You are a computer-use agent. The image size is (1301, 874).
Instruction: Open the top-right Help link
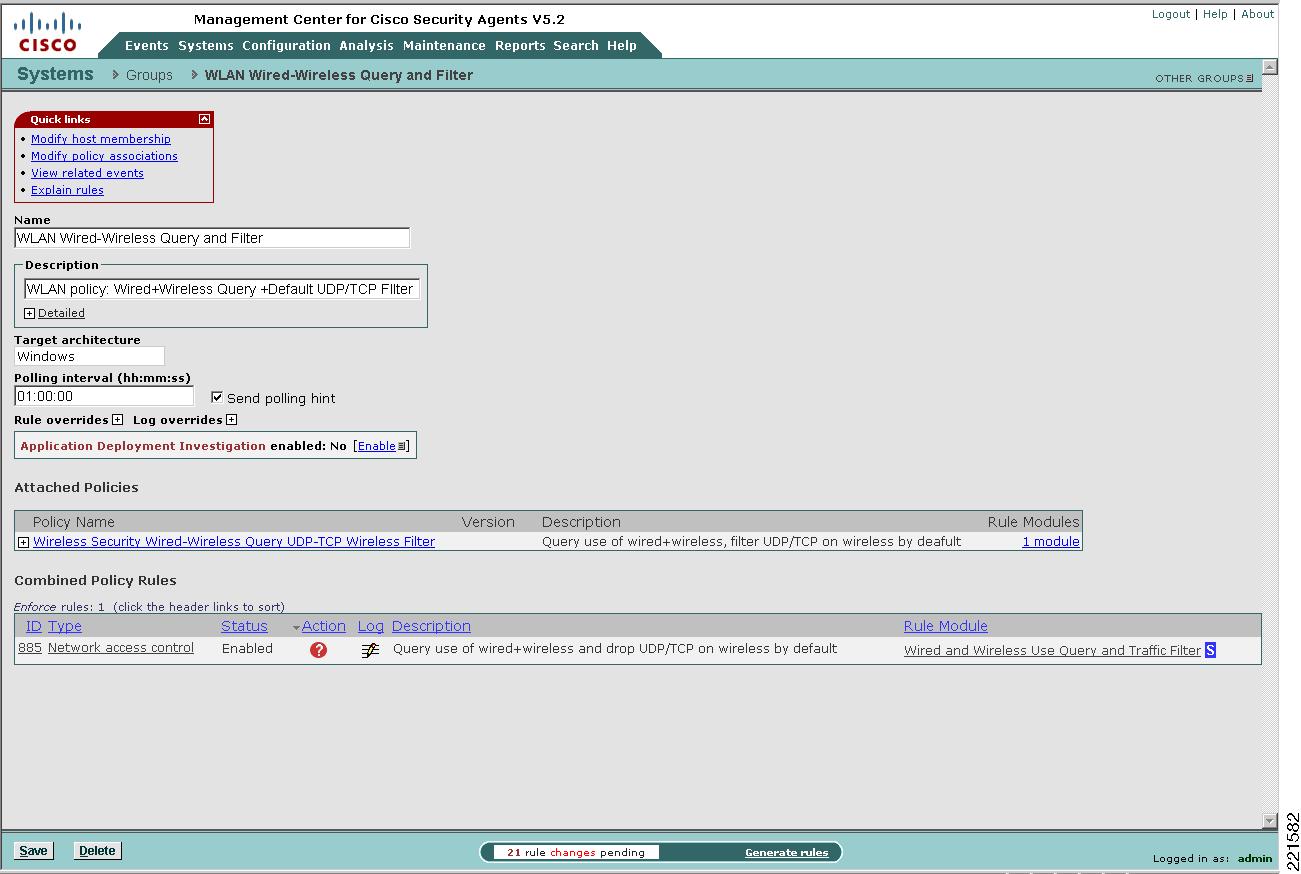1215,14
